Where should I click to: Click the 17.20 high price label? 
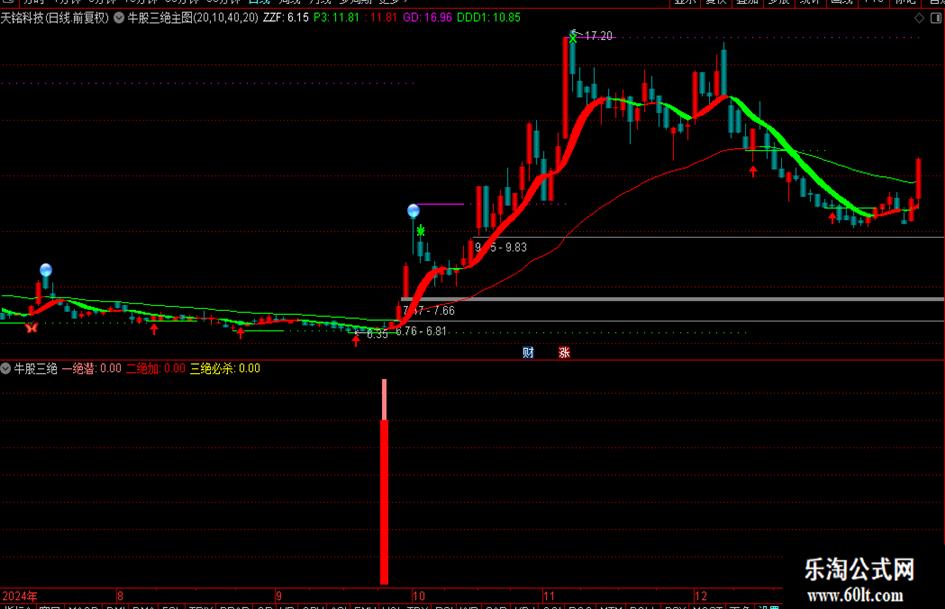[x=598, y=36]
